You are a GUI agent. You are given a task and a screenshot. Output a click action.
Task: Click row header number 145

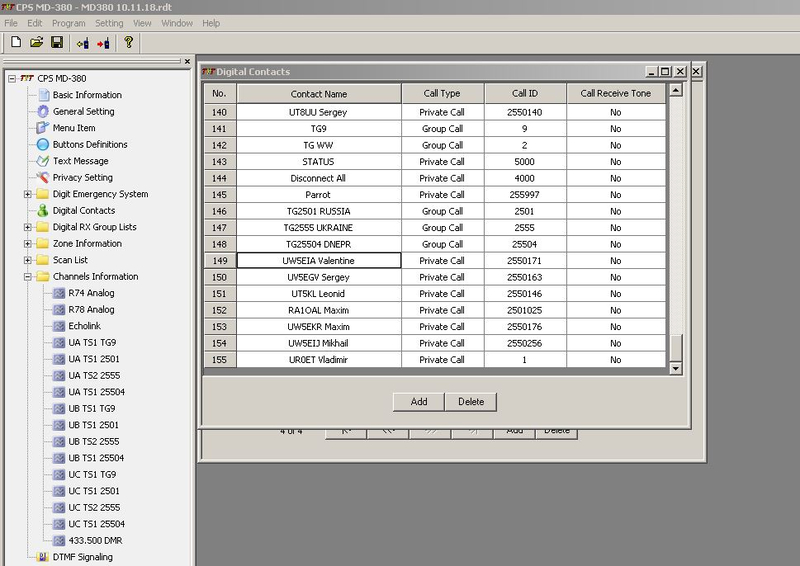click(220, 194)
